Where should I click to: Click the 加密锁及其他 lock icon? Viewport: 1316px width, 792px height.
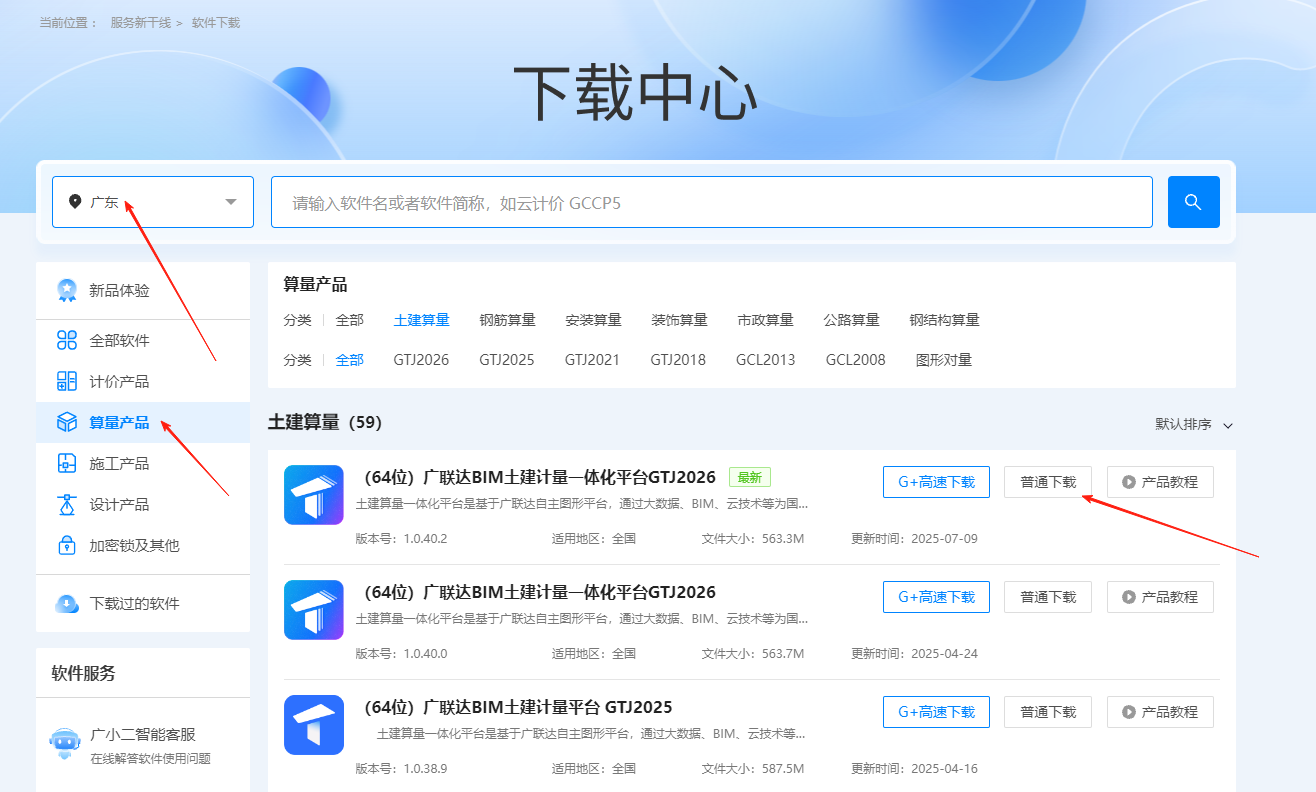click(x=67, y=546)
